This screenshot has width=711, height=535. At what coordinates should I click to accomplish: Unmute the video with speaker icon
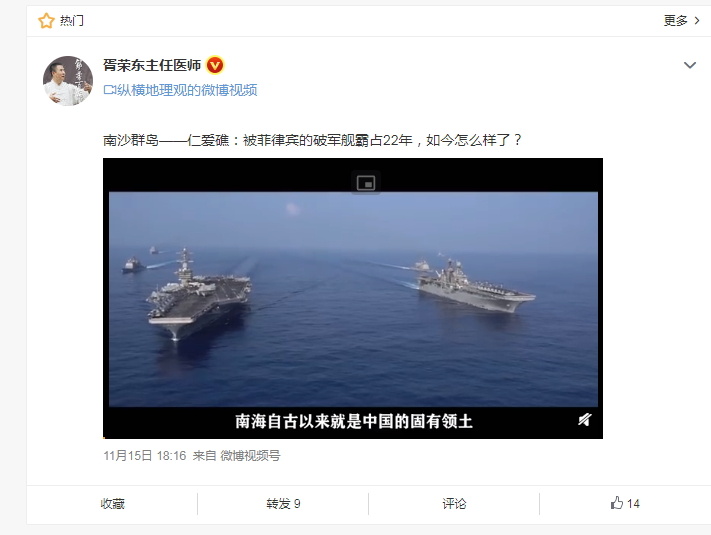pos(584,420)
